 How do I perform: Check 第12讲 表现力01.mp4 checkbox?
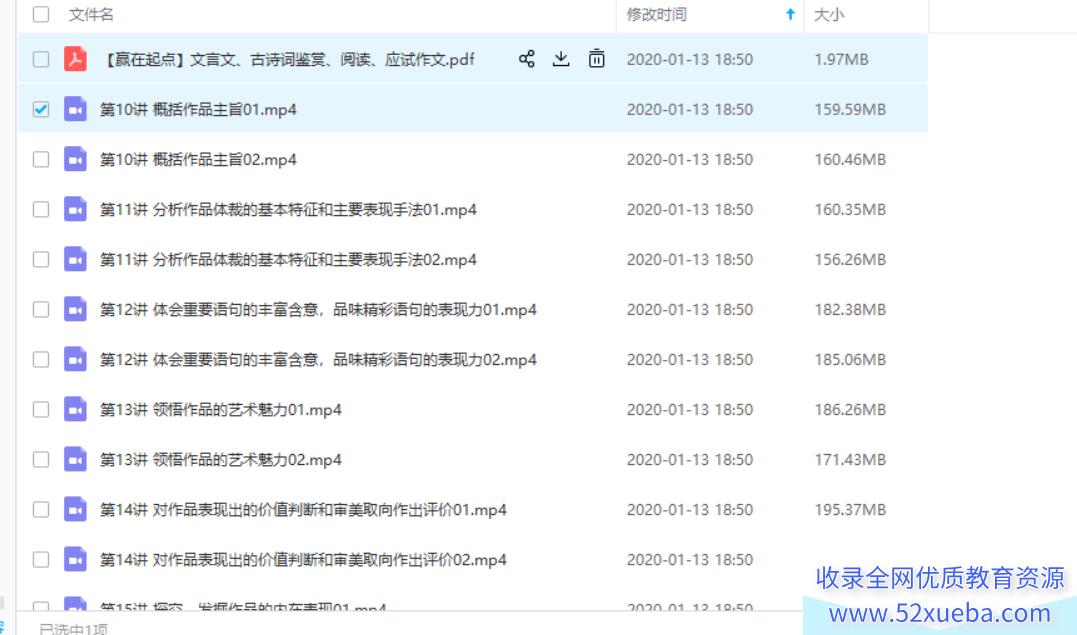(x=41, y=310)
